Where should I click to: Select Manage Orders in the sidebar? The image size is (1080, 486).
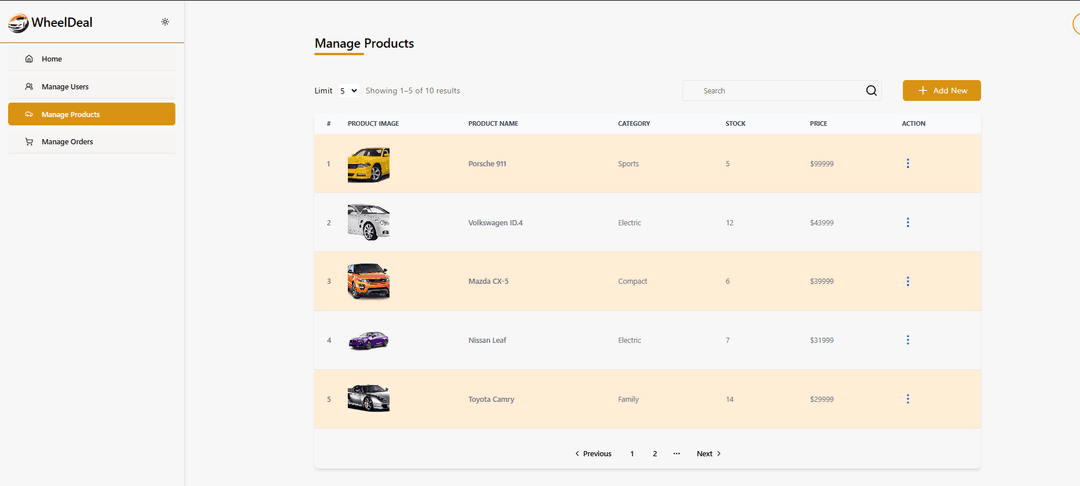67,142
